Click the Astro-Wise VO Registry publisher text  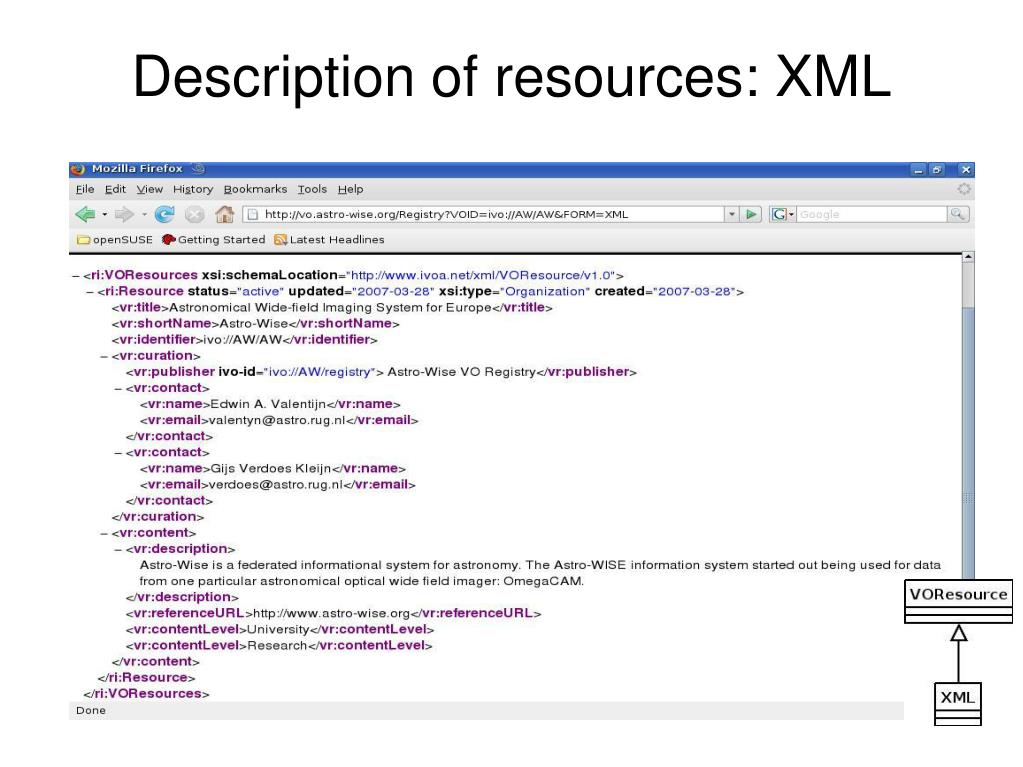pyautogui.click(x=461, y=372)
